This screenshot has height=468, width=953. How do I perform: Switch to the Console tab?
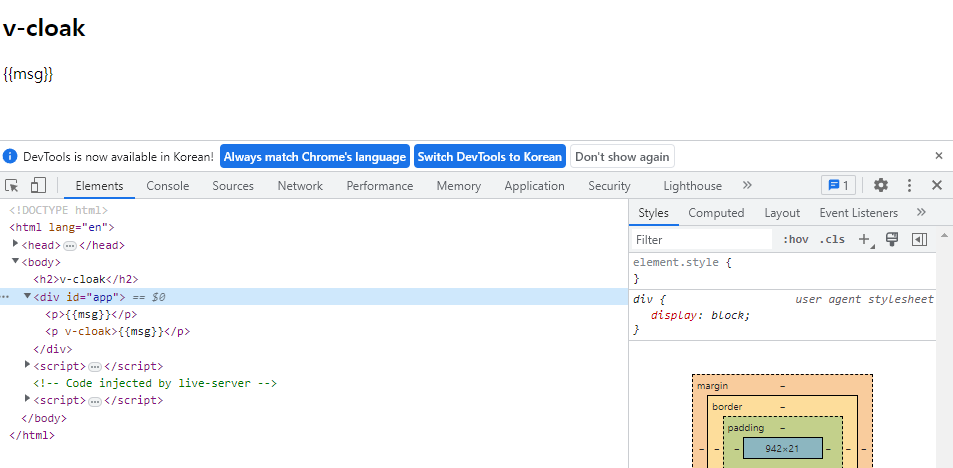tap(168, 186)
